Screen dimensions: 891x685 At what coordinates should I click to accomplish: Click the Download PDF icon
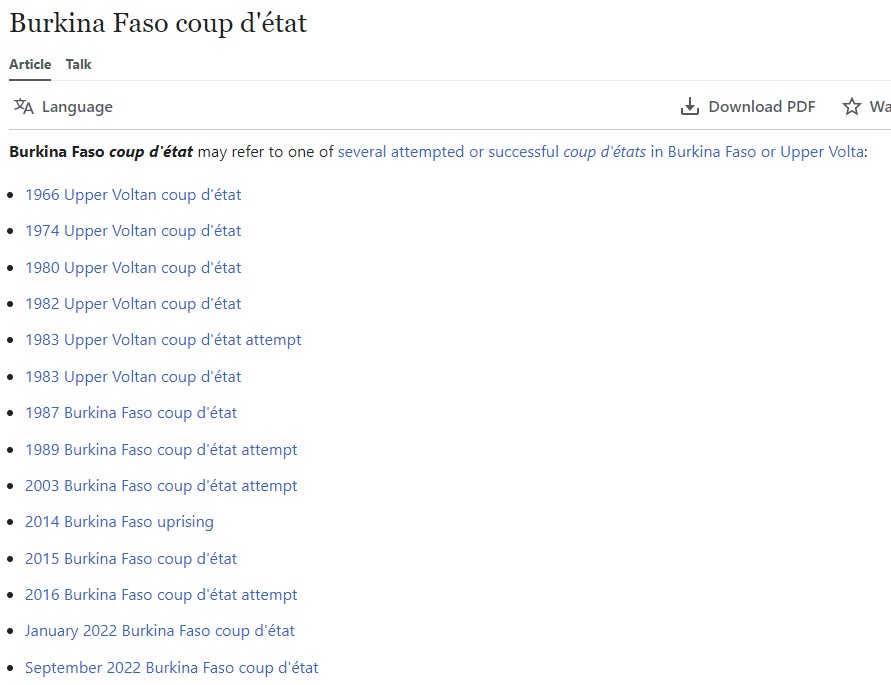[689, 107]
